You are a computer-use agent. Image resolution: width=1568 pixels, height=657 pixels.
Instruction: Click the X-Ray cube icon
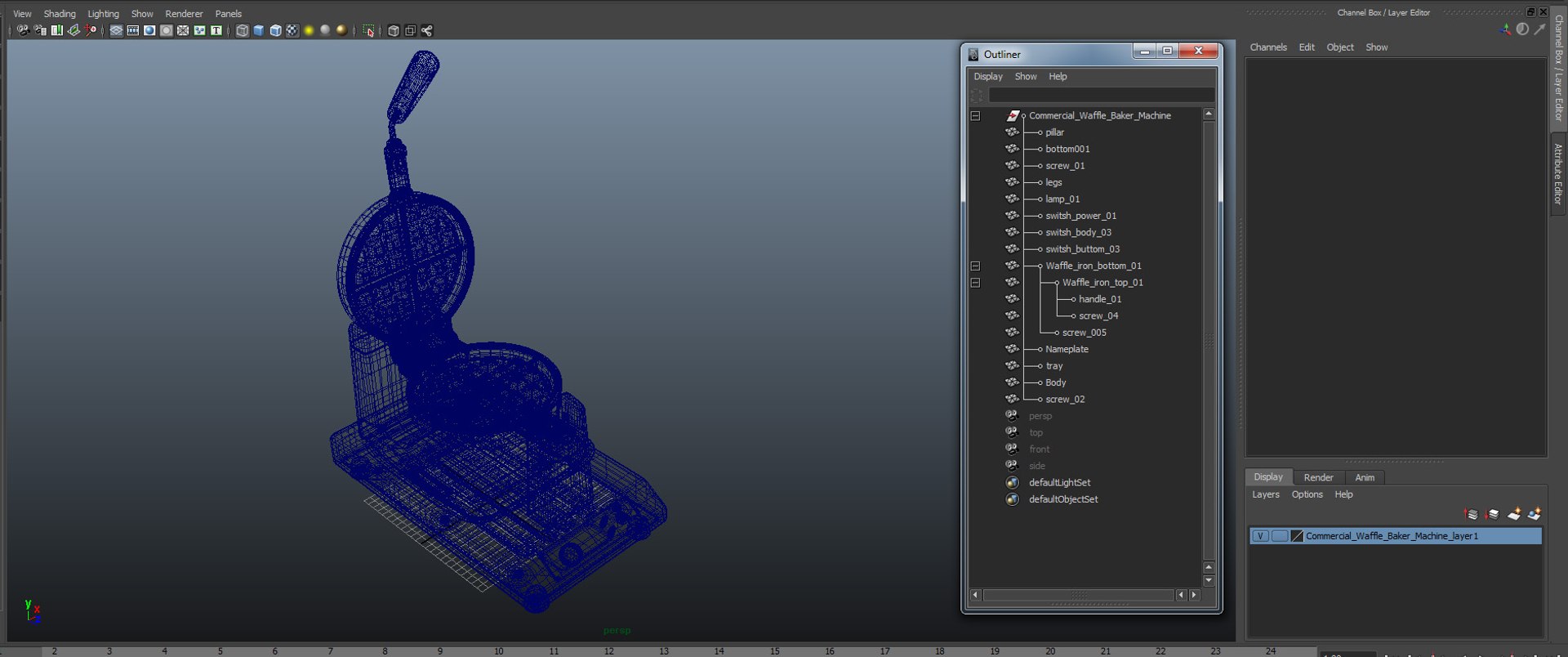pyautogui.click(x=394, y=30)
